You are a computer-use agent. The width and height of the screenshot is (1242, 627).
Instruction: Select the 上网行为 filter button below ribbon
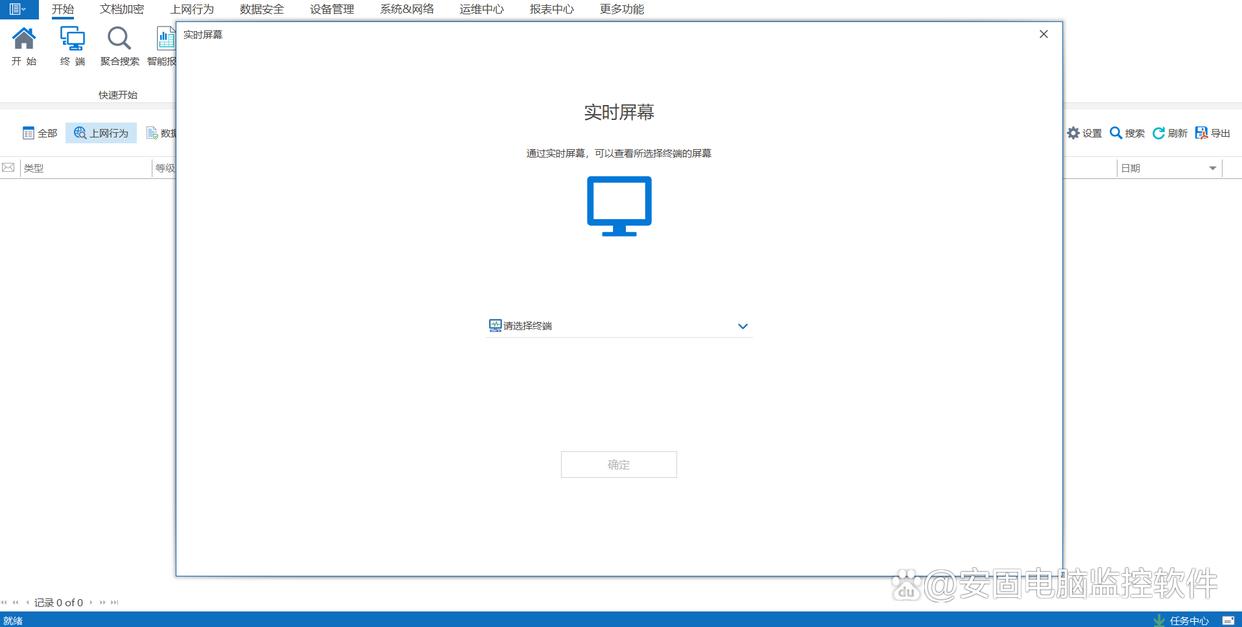[101, 133]
